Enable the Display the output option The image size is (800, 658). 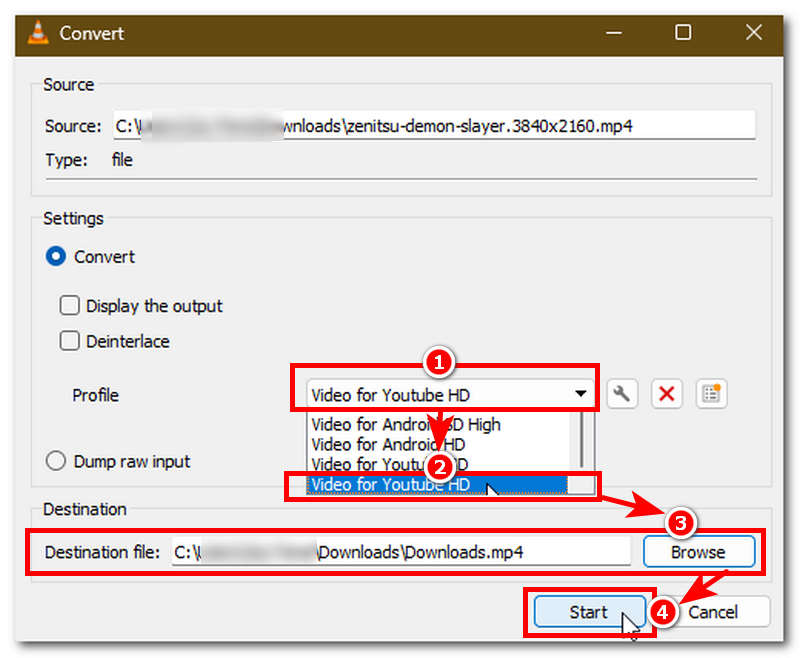[x=70, y=306]
